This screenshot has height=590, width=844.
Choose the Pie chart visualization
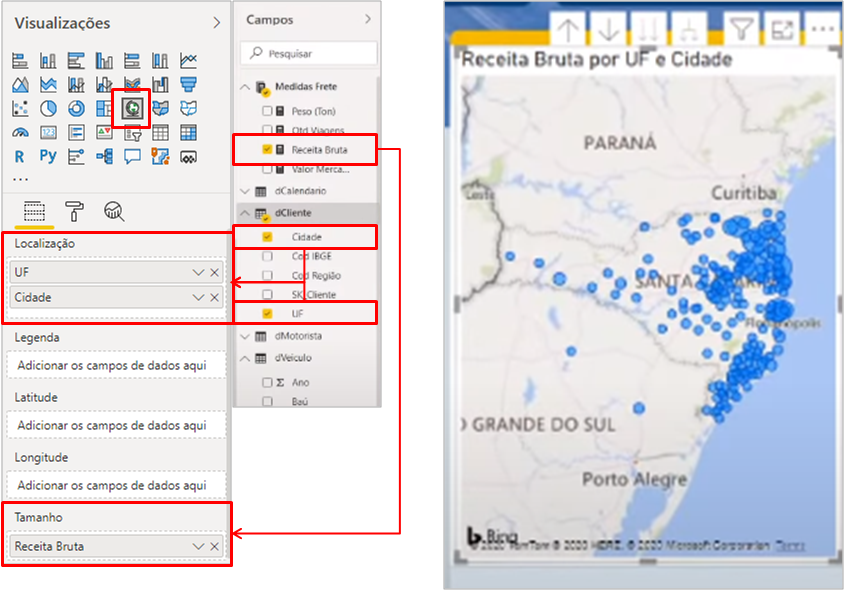click(x=48, y=108)
